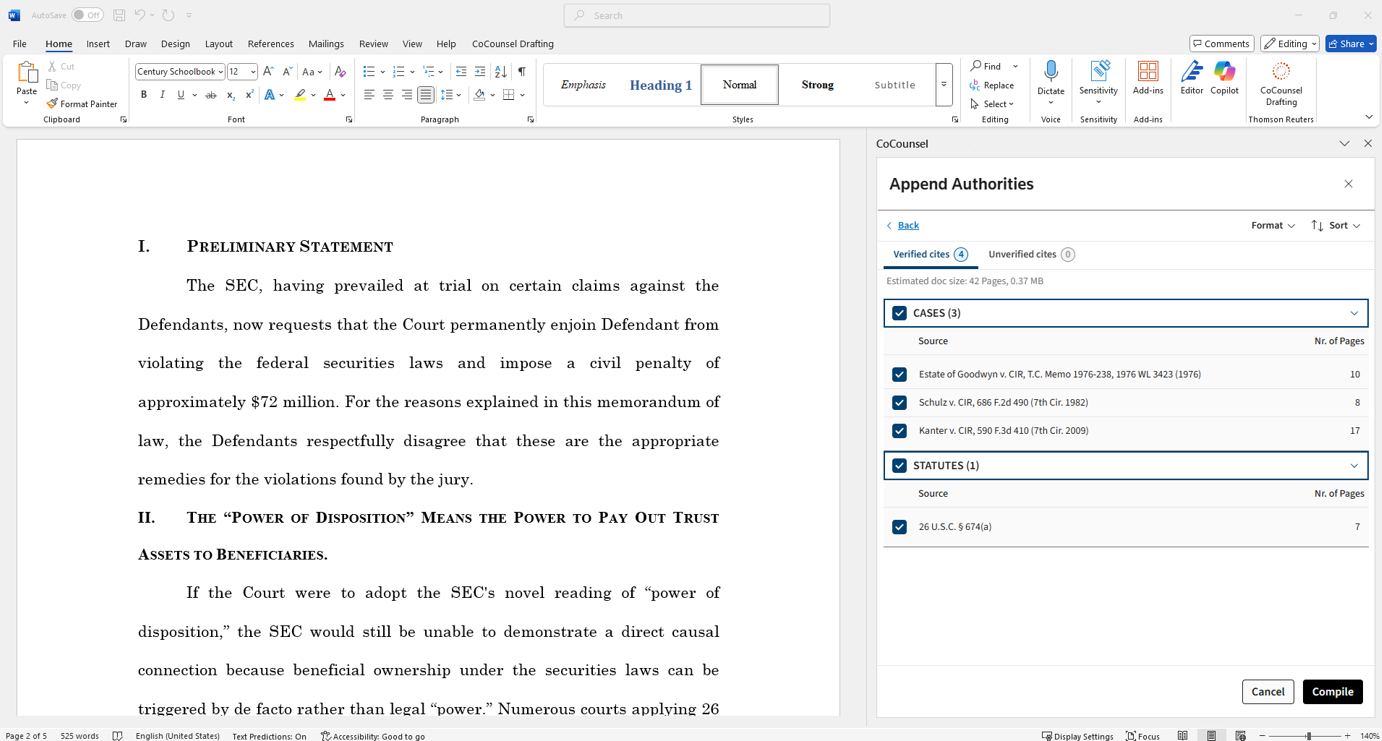The height and width of the screenshot is (741, 1382).
Task: Click the Format Painter tool
Action: tap(81, 104)
